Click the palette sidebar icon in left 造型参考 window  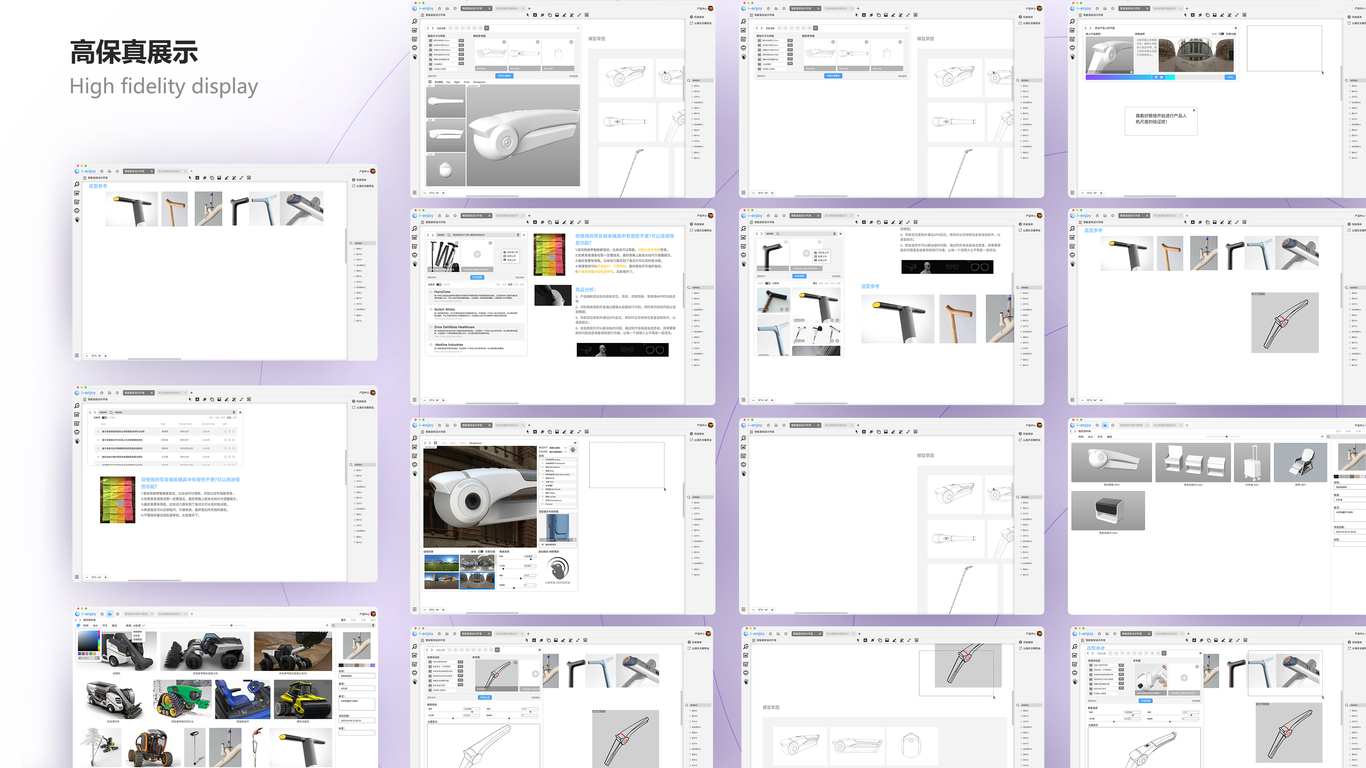coord(77,220)
